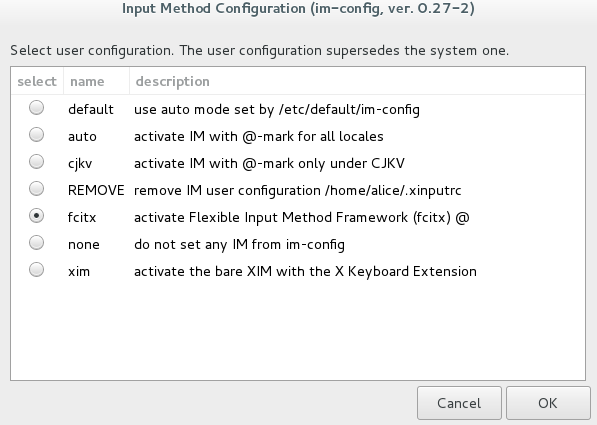Cancel the input method dialog

click(459, 403)
